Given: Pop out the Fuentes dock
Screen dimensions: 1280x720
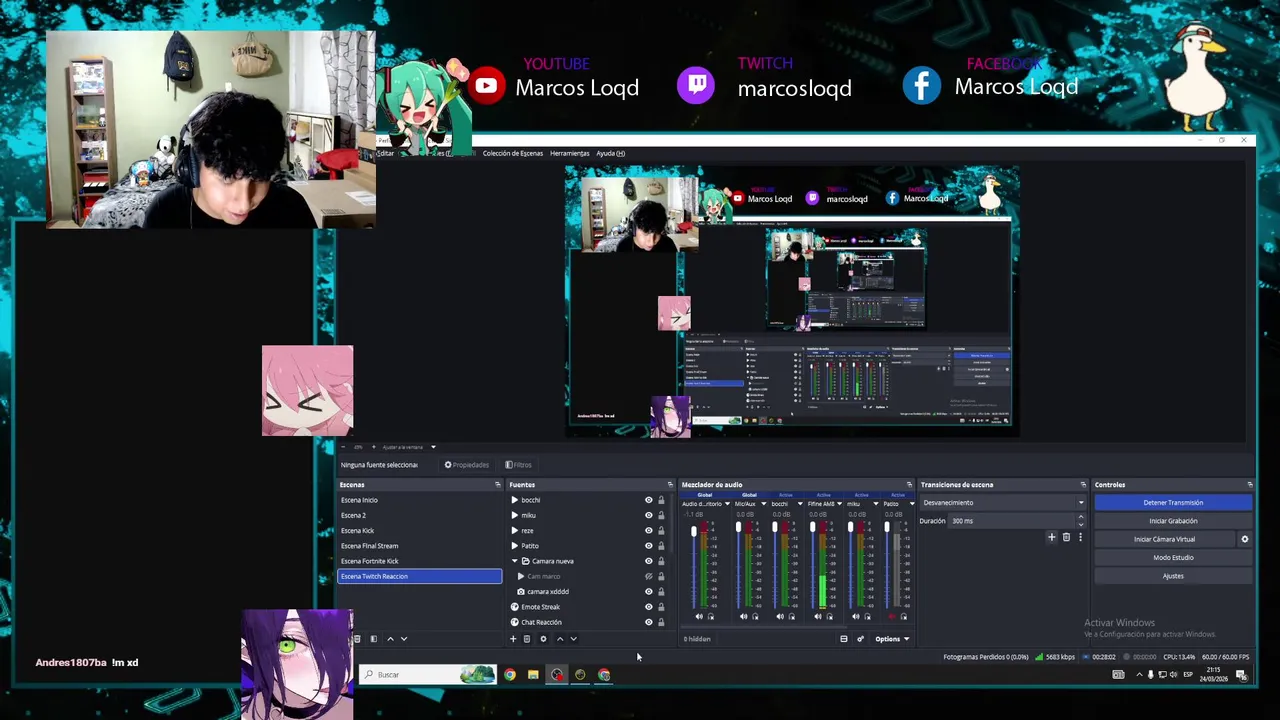Looking at the screenshot, I should (x=670, y=485).
